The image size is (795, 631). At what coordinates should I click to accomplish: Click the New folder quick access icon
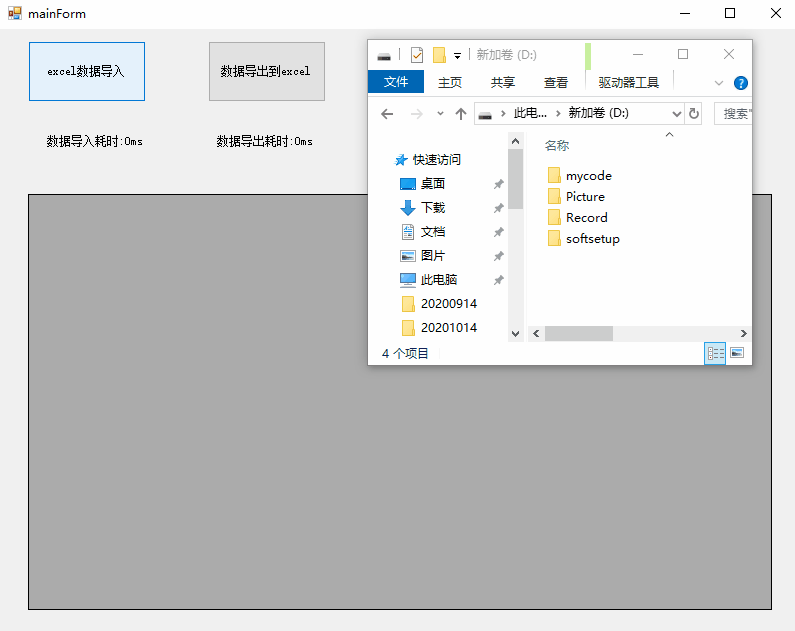pyautogui.click(x=439, y=55)
